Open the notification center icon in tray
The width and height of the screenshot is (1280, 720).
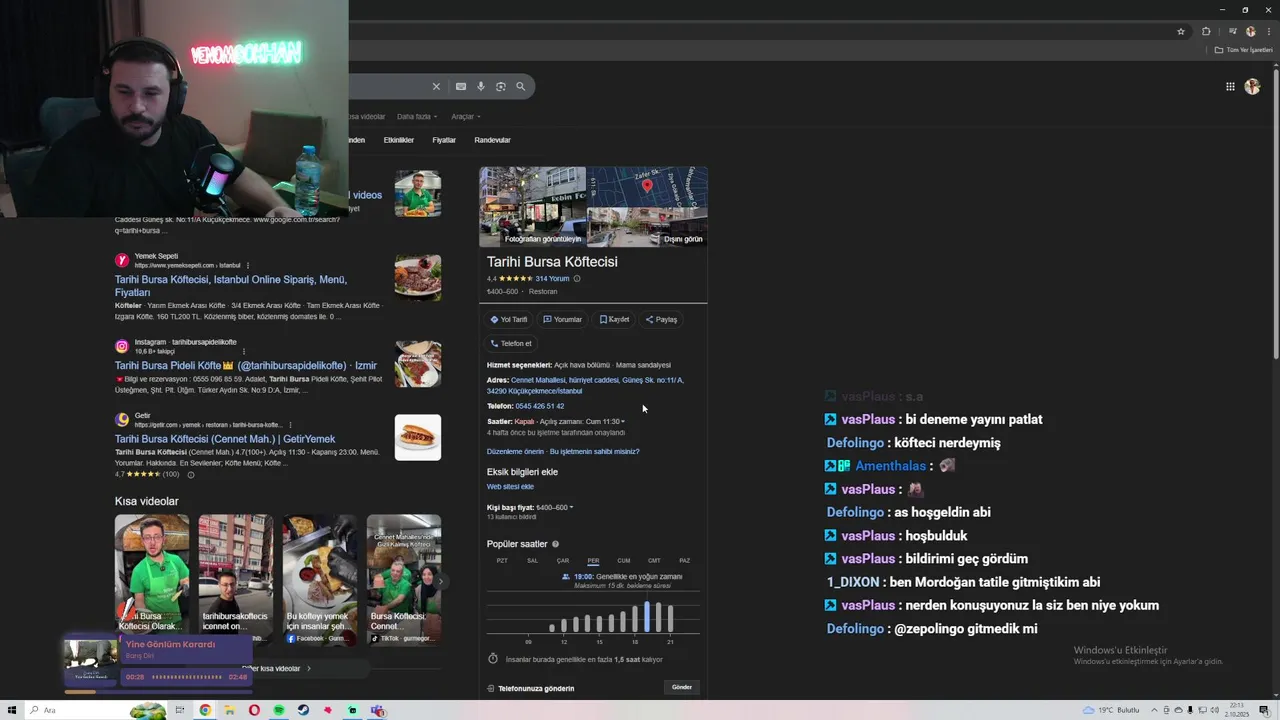[1264, 710]
